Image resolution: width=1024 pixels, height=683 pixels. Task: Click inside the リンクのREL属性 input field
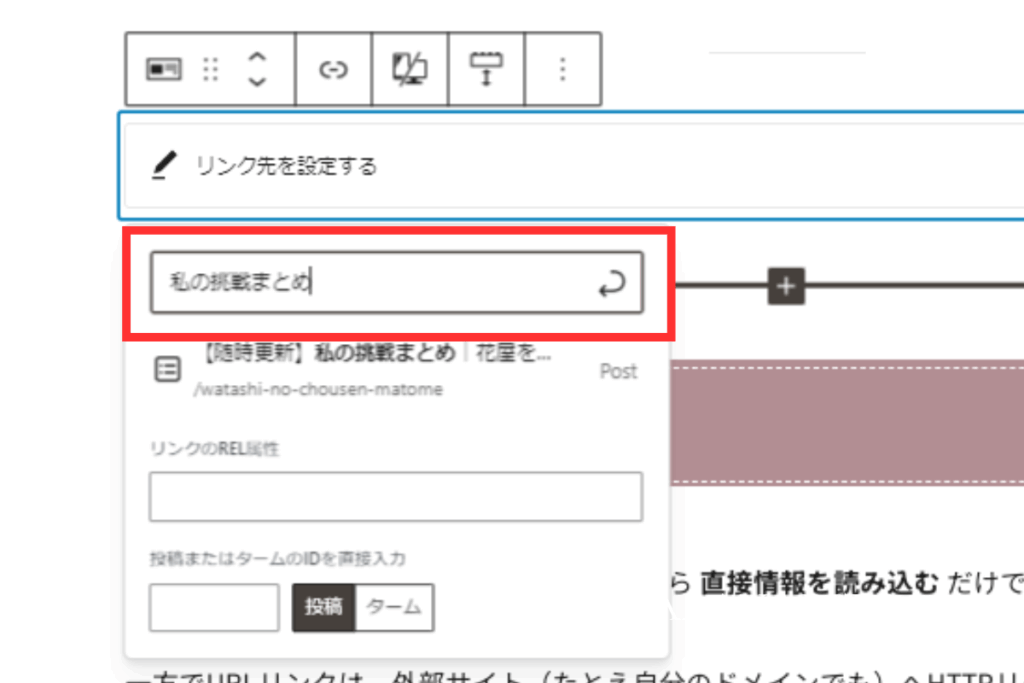(x=394, y=496)
